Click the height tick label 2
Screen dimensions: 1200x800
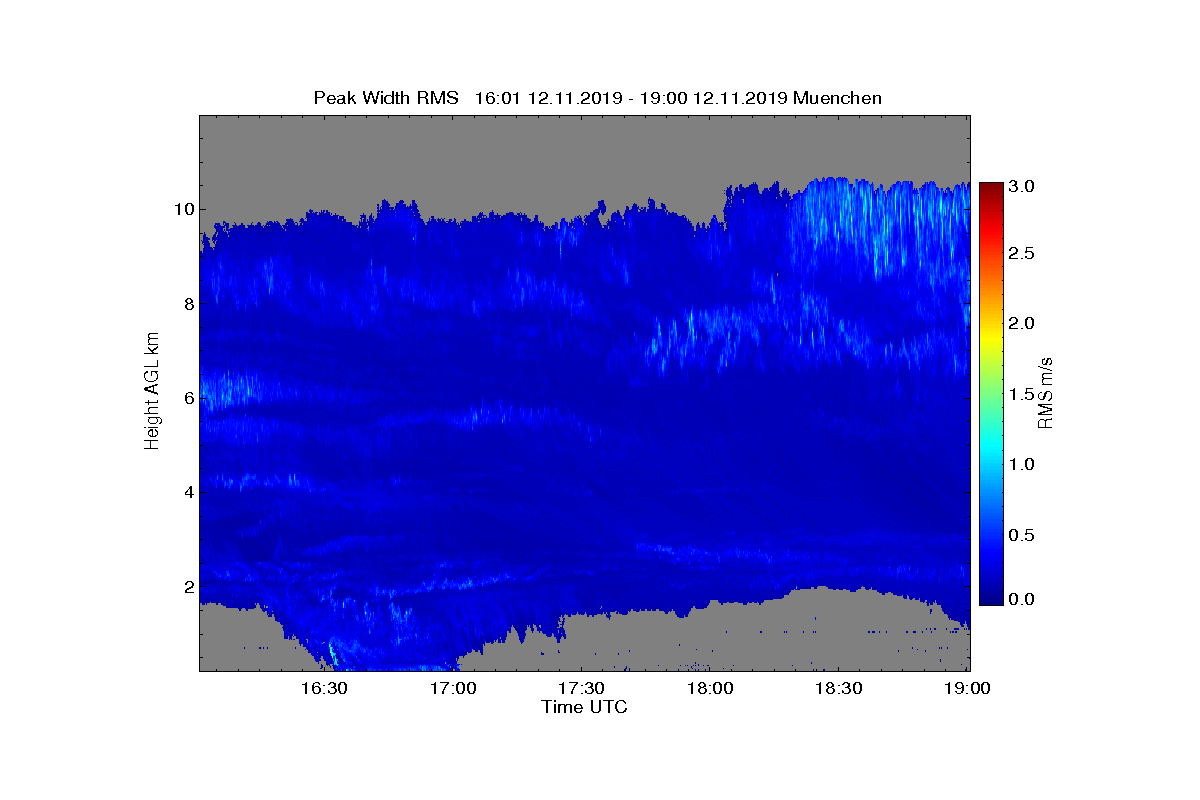click(x=188, y=587)
